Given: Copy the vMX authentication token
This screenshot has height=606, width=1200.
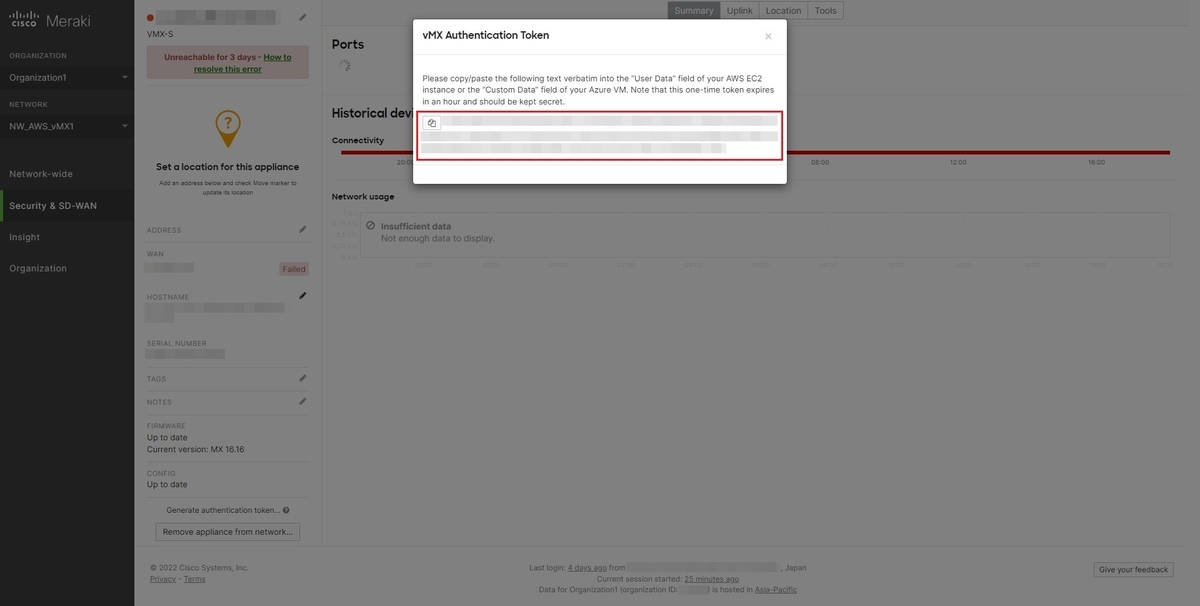Looking at the screenshot, I should pyautogui.click(x=432, y=123).
